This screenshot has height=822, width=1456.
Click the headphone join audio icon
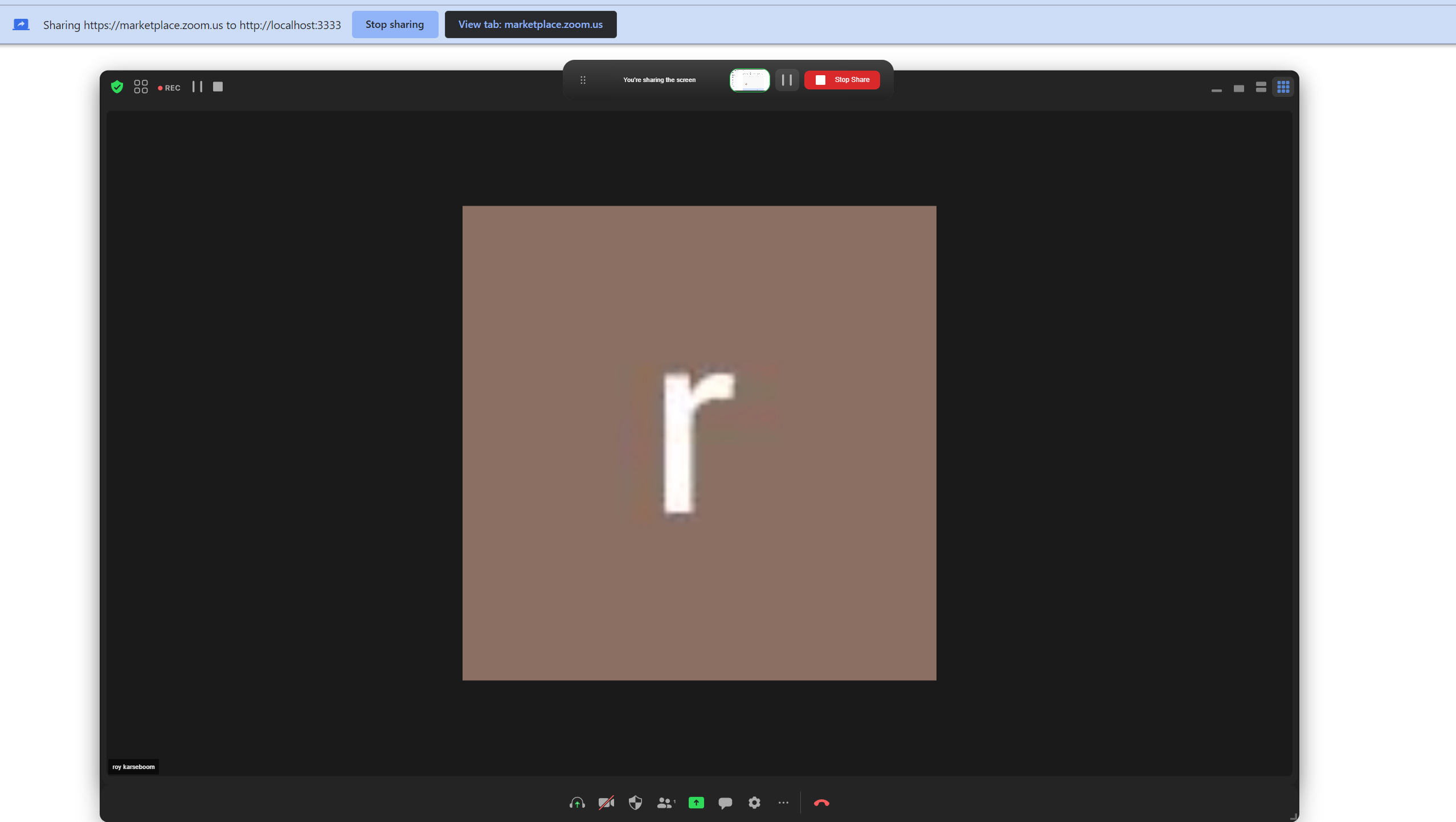click(x=577, y=803)
